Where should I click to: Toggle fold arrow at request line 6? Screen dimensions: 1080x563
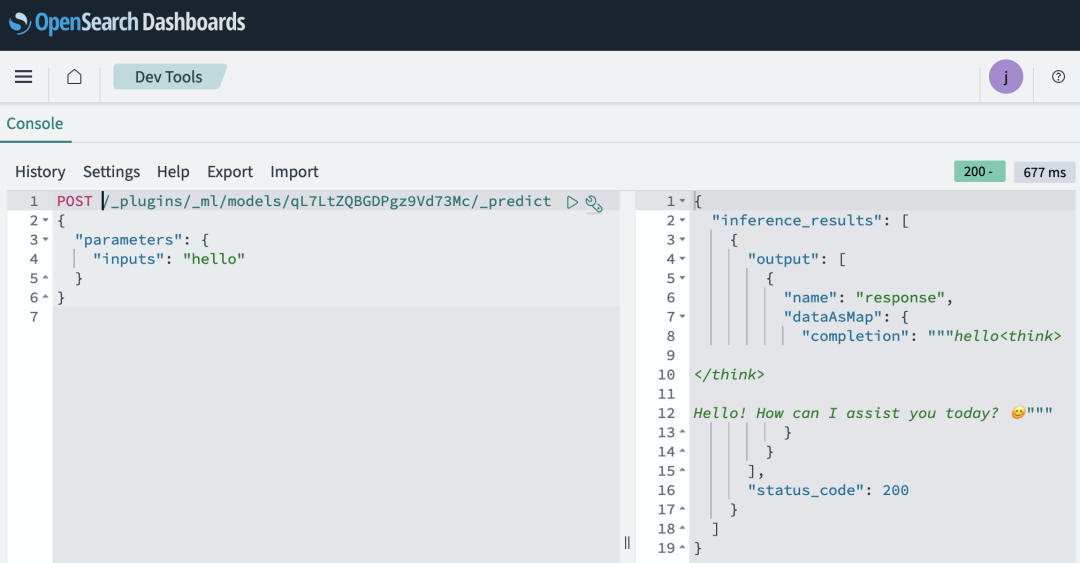pos(45,297)
